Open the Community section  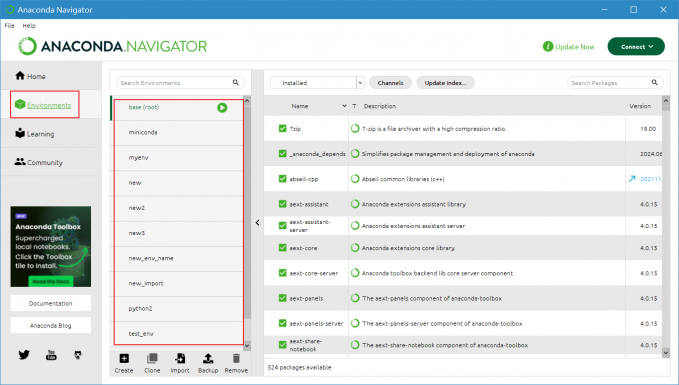click(39, 162)
